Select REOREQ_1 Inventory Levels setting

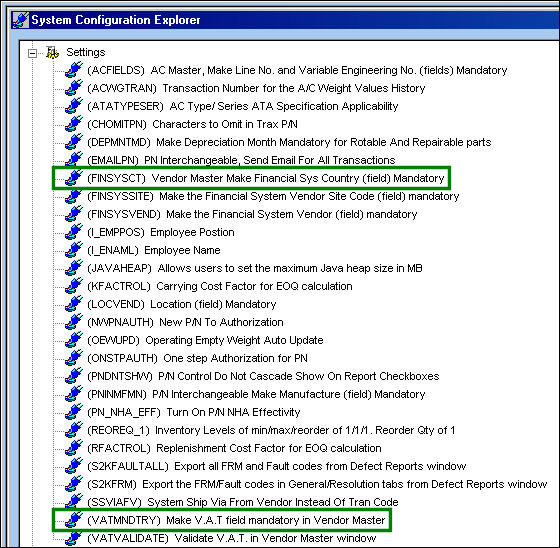click(271, 430)
